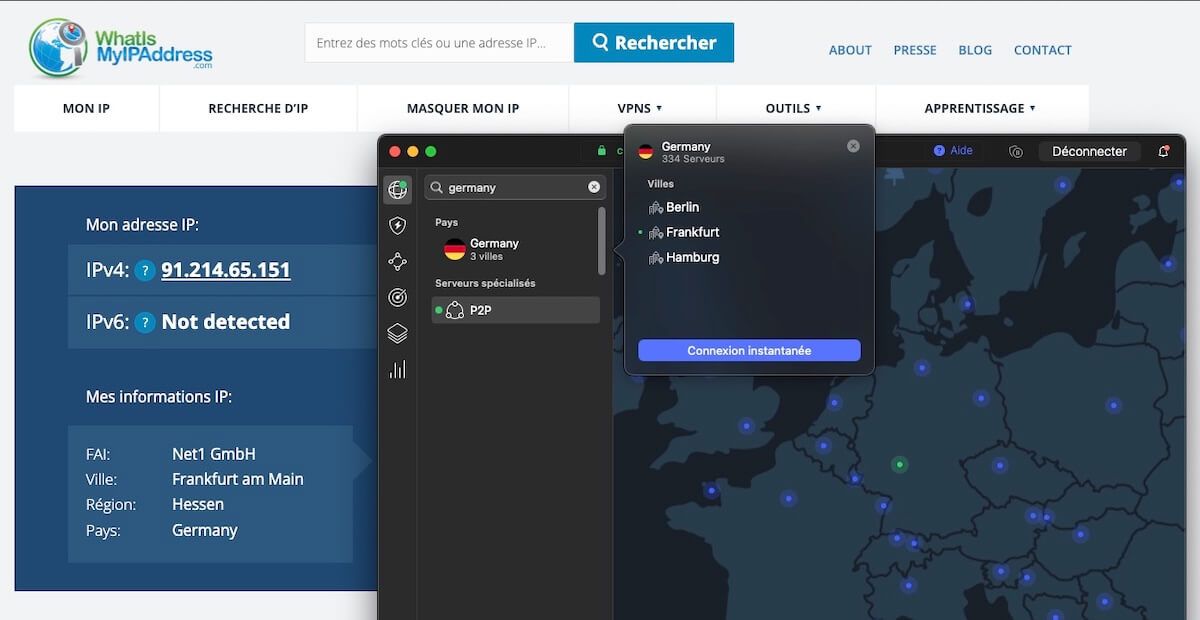Click the account profile icon near Déconnecter
Image resolution: width=1200 pixels, height=620 pixels.
tap(1016, 150)
